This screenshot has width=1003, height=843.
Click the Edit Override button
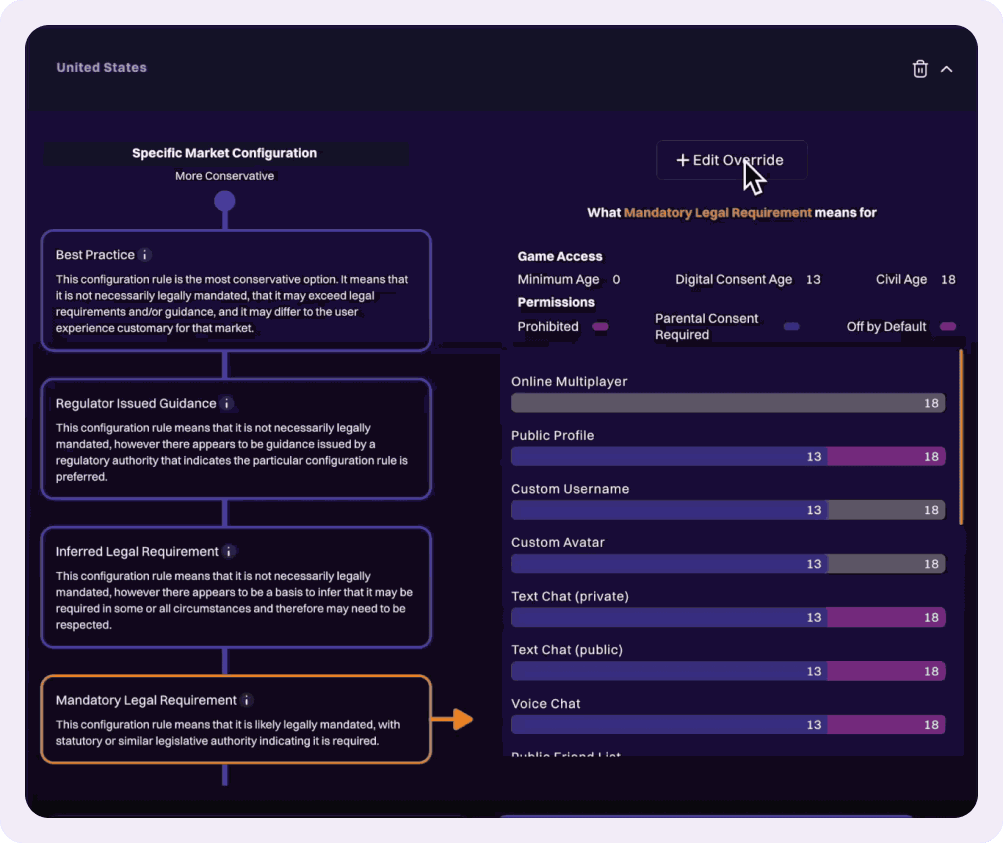coord(731,160)
